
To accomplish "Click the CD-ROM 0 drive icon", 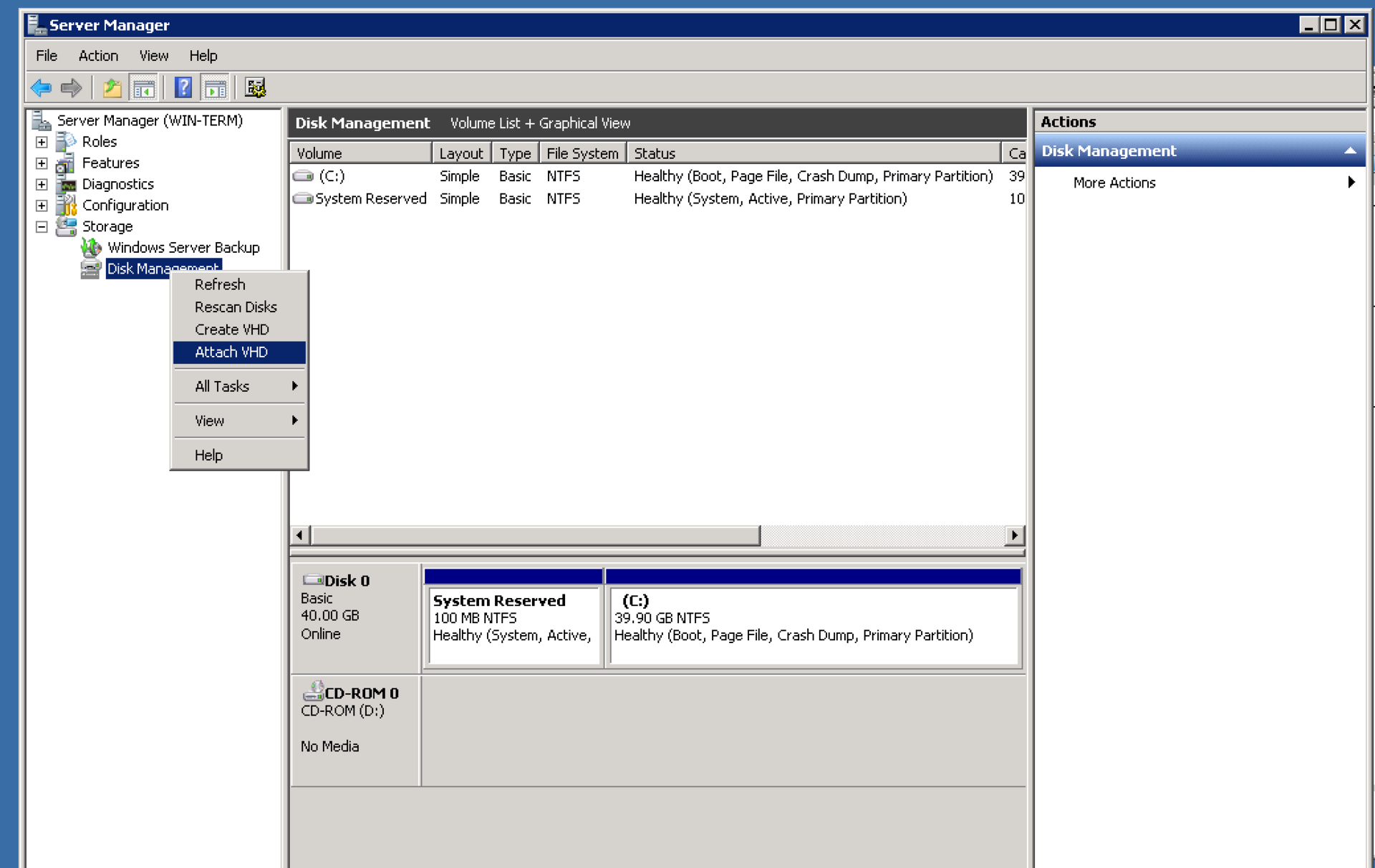I will [x=313, y=693].
